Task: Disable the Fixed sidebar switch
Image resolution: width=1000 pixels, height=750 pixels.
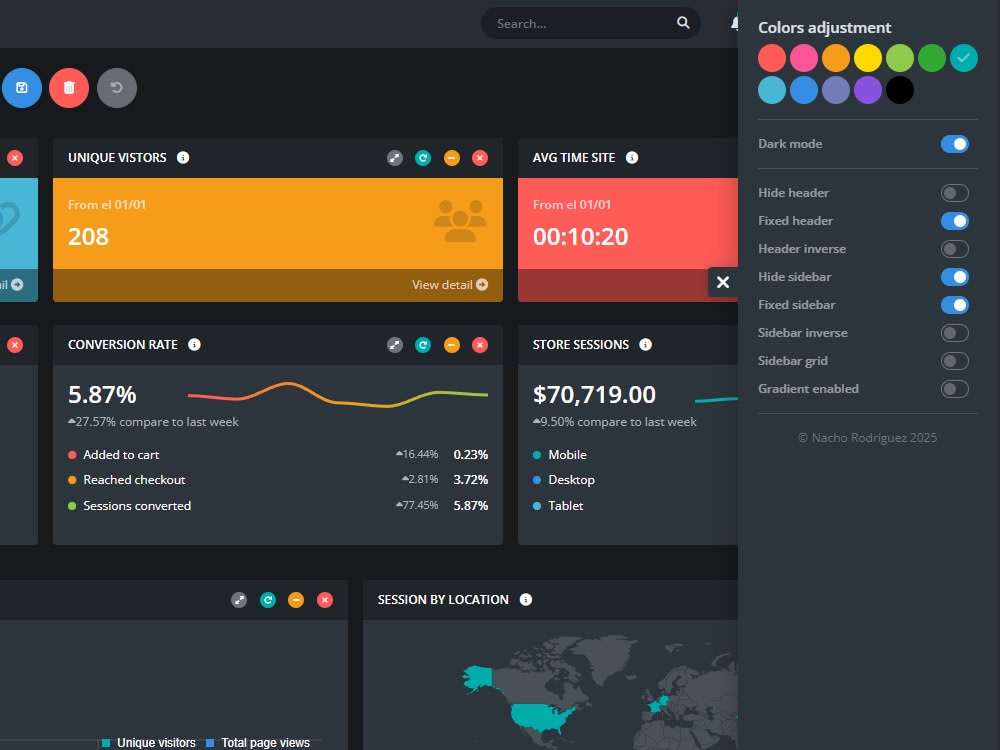Action: (x=955, y=305)
